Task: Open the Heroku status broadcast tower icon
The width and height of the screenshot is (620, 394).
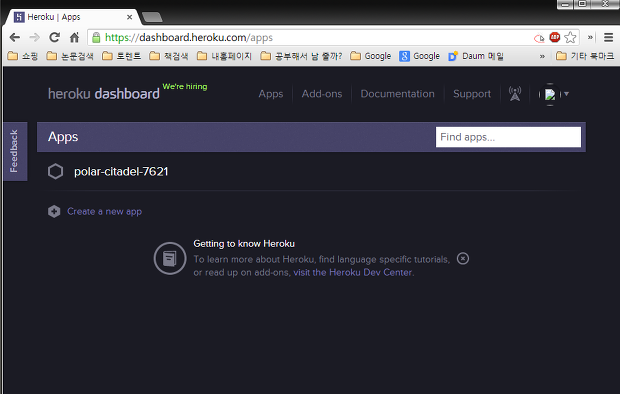Action: [x=515, y=94]
